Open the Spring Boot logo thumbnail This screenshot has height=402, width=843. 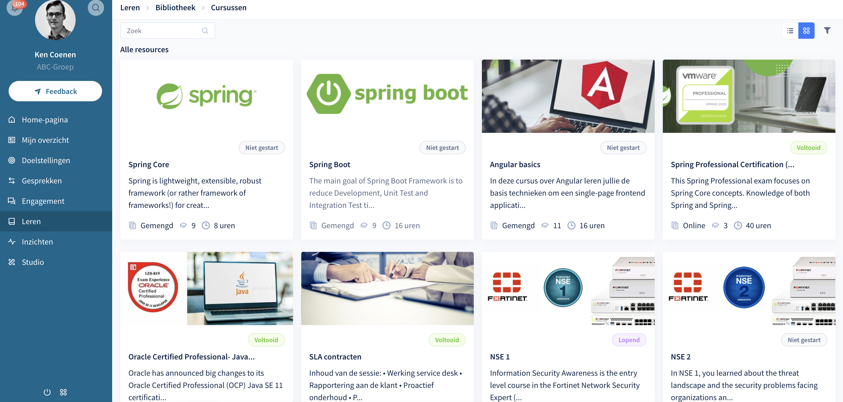tap(387, 96)
